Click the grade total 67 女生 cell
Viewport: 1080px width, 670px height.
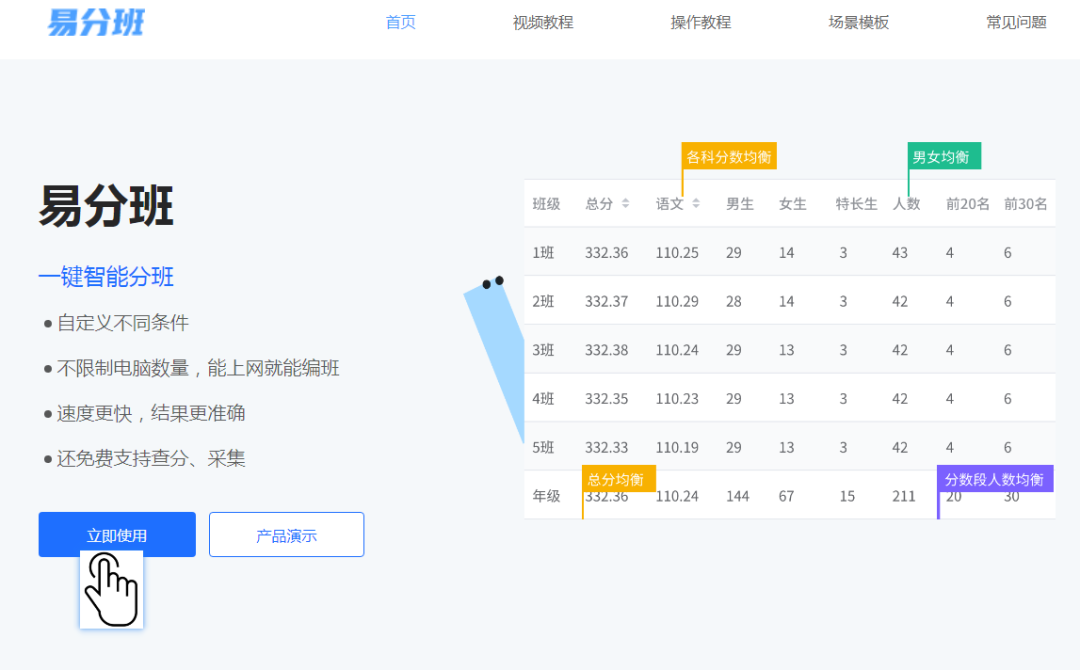pyautogui.click(x=787, y=496)
